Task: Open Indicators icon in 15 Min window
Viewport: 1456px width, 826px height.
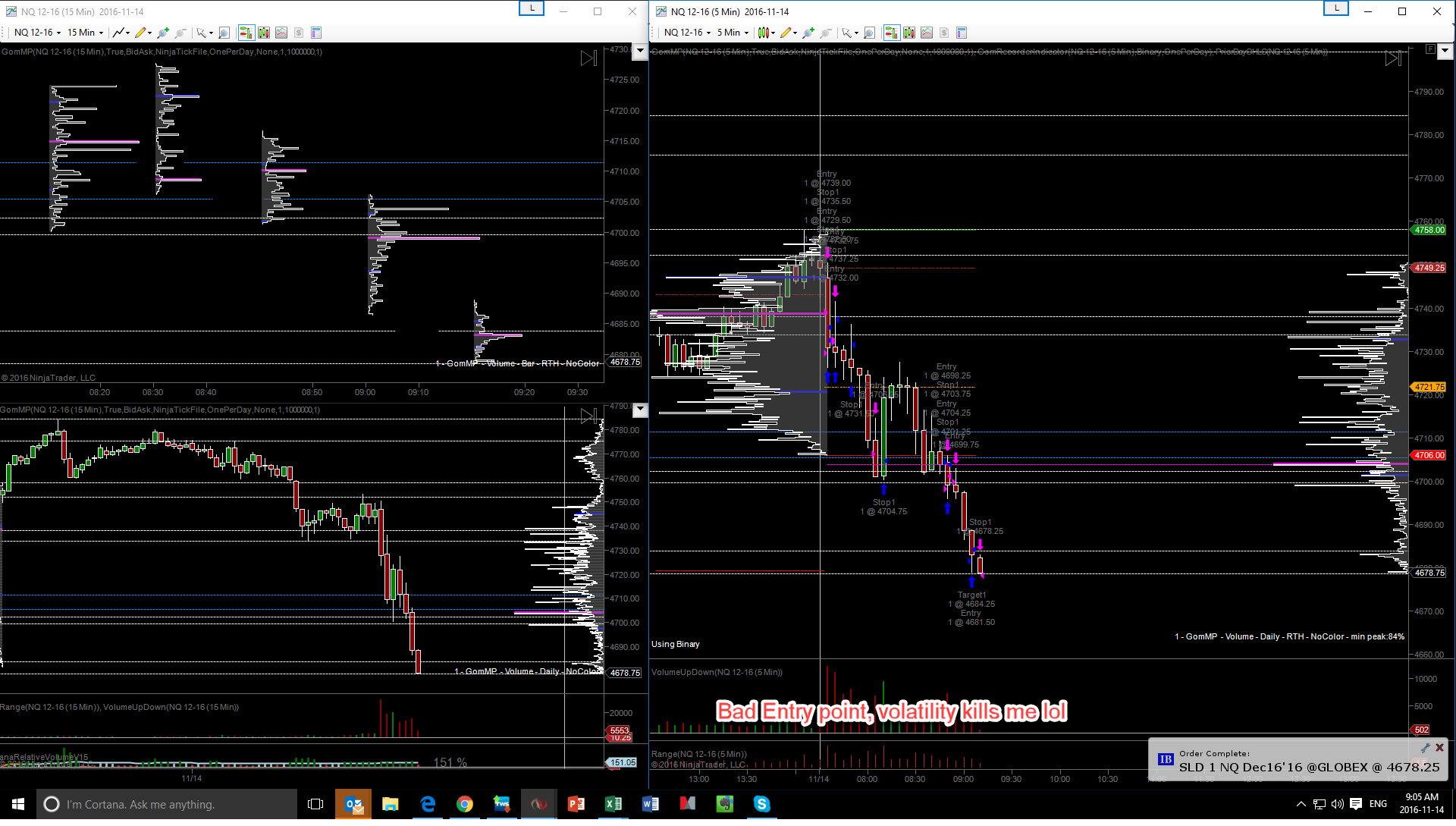Action: 281,33
